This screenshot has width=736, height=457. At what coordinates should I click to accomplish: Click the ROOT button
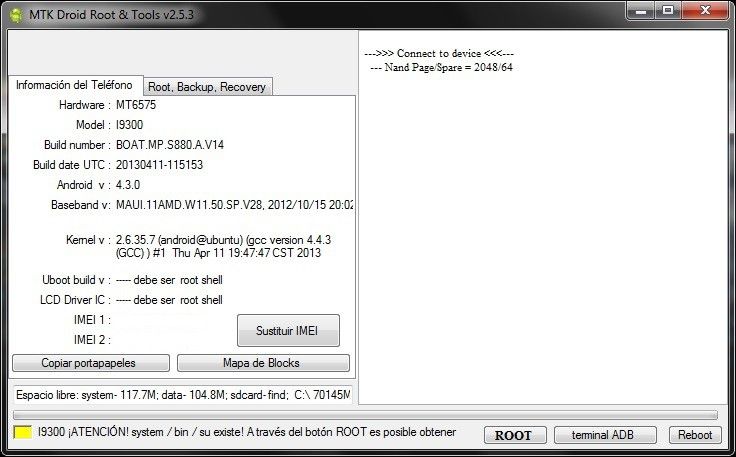tap(515, 435)
